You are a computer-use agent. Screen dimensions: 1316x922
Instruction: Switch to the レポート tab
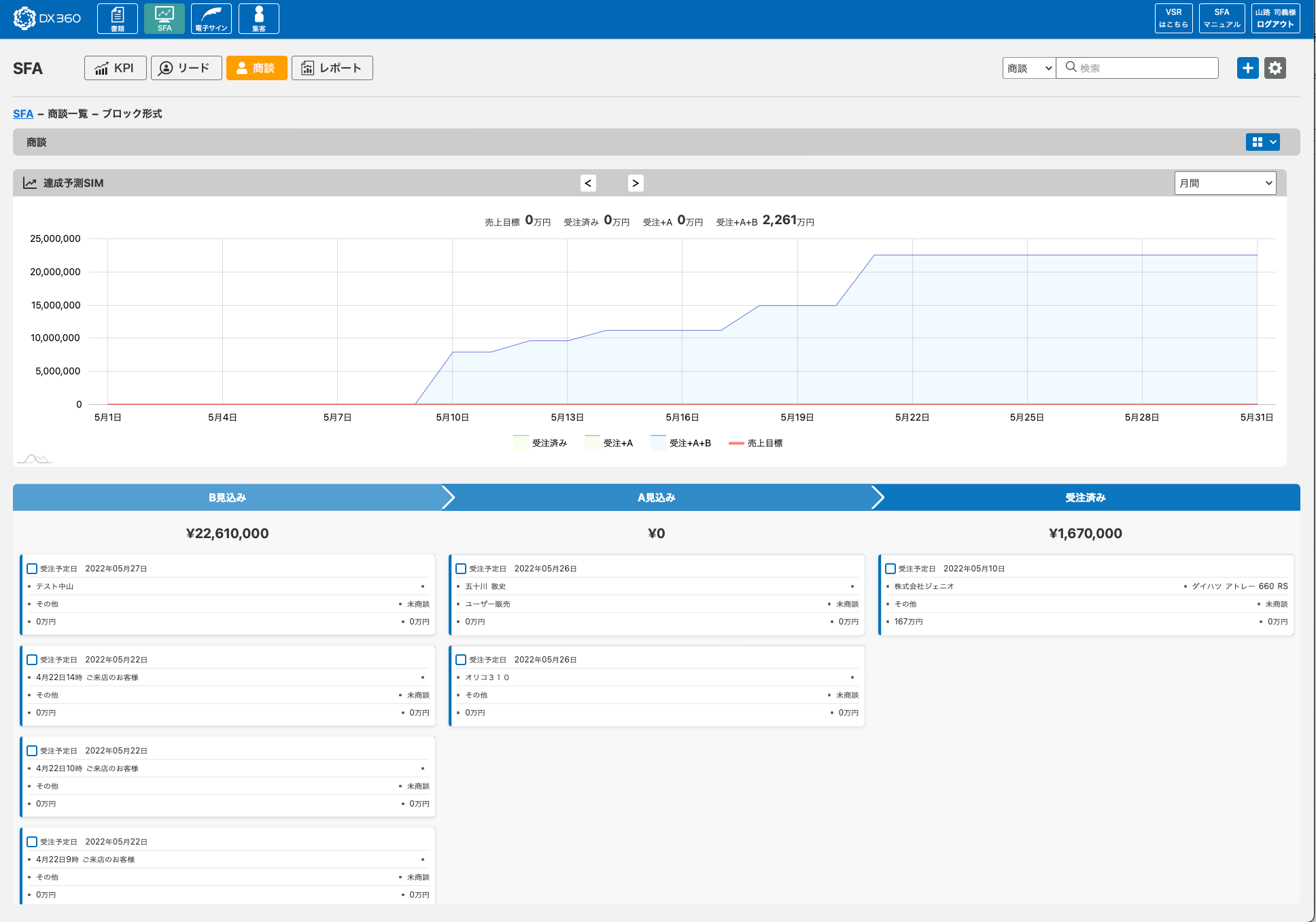(332, 68)
